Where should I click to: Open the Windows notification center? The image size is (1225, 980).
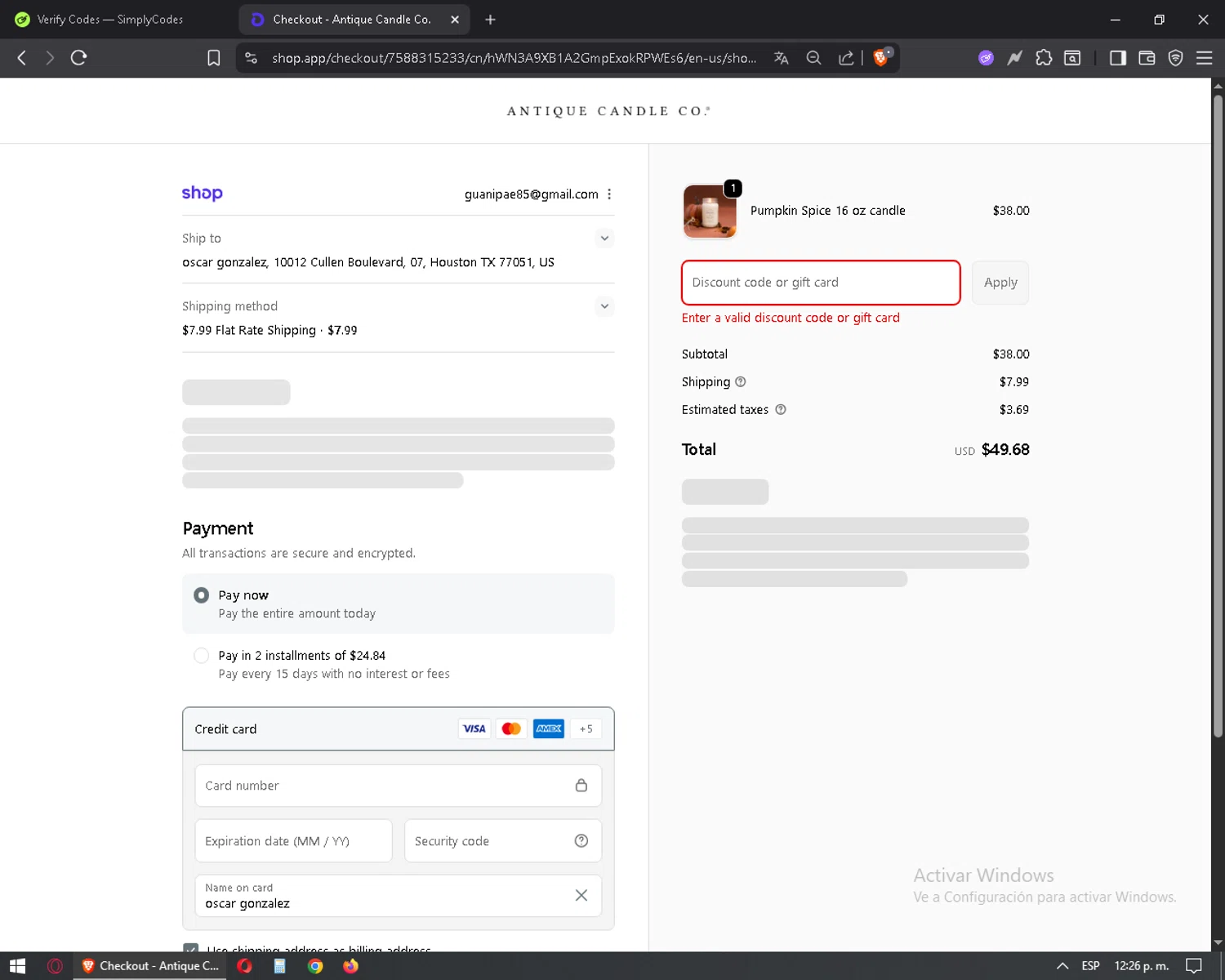click(x=1194, y=966)
